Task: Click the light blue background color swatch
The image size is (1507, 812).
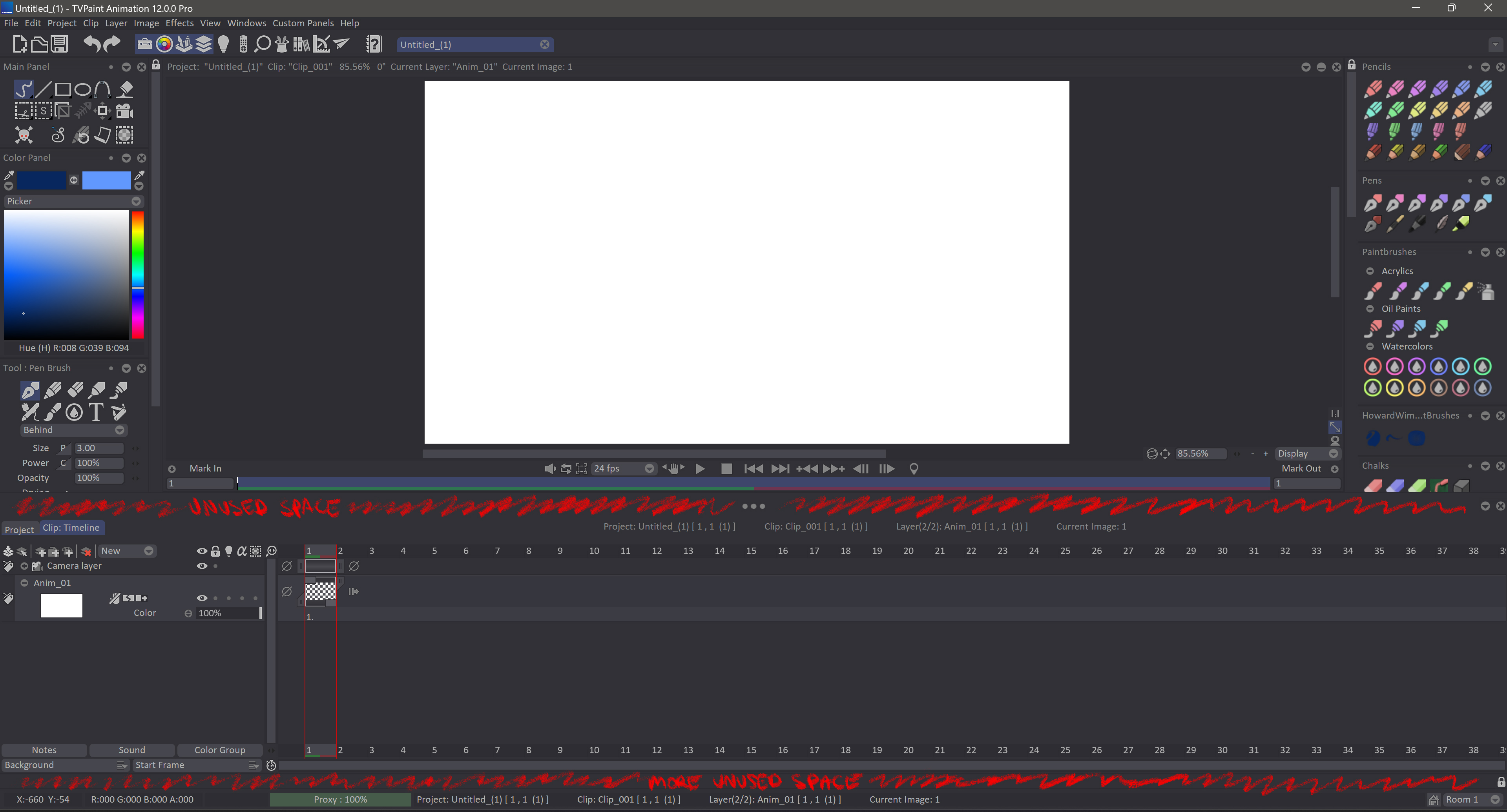Action: [106, 180]
